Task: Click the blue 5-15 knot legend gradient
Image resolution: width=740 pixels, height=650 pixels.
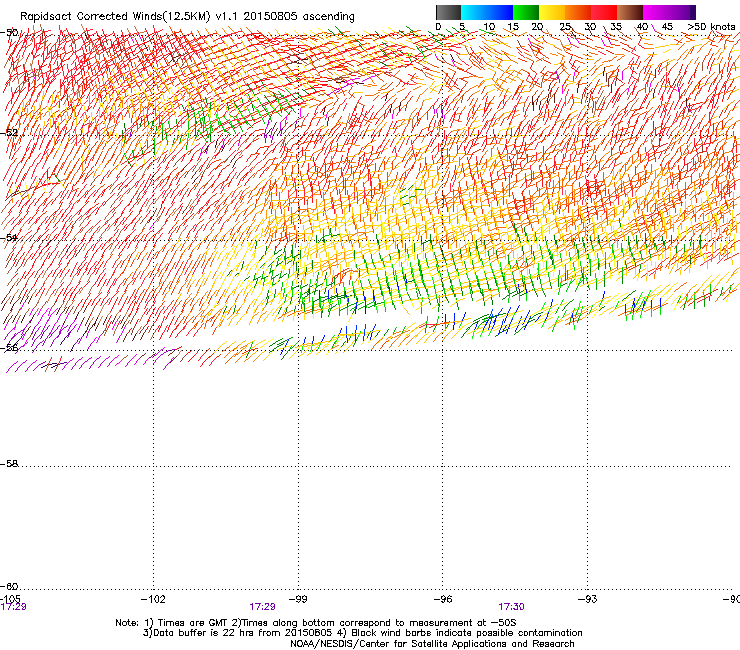Action: tap(487, 12)
